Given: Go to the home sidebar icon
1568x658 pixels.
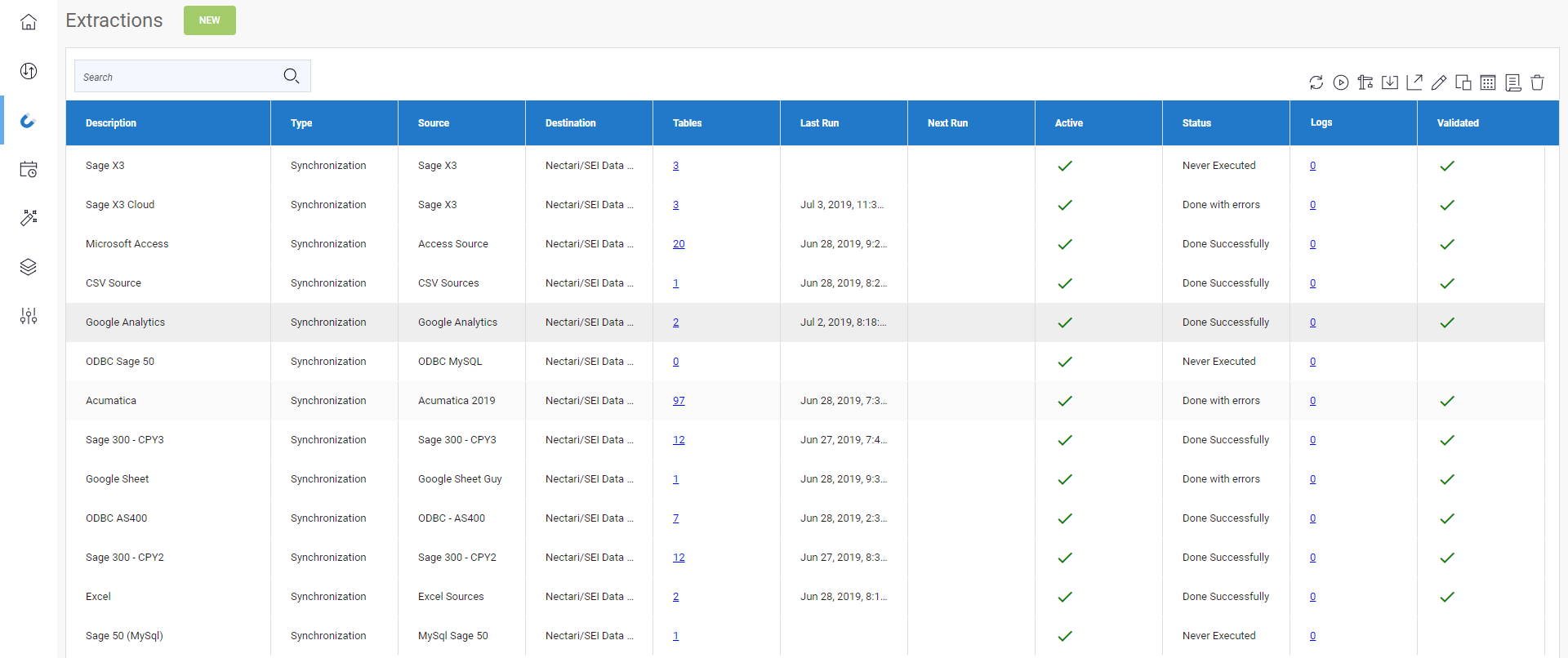Looking at the screenshot, I should pyautogui.click(x=29, y=22).
